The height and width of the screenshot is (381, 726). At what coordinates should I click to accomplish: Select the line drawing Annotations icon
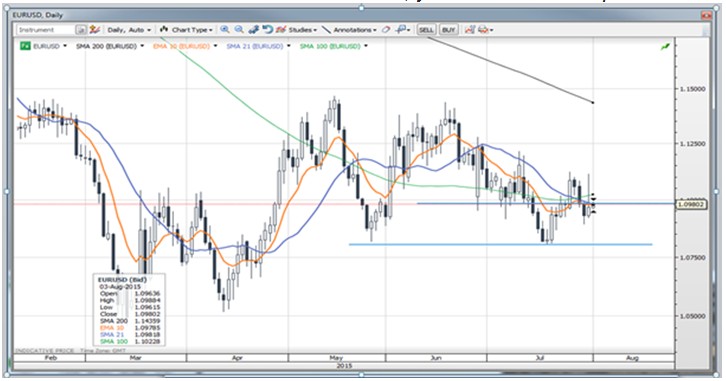click(x=326, y=30)
